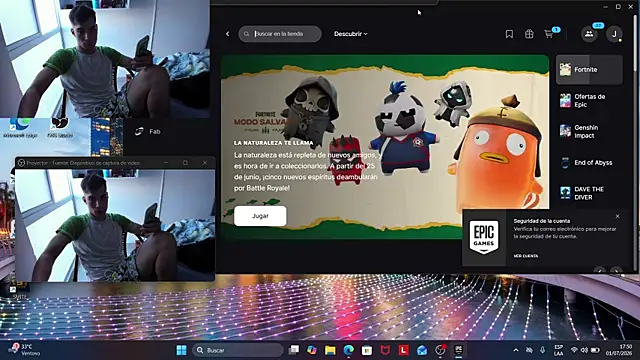Screen dimensions: 640x360
Task: Select DAVE THE DIVER in featured list
Action: pos(589,193)
